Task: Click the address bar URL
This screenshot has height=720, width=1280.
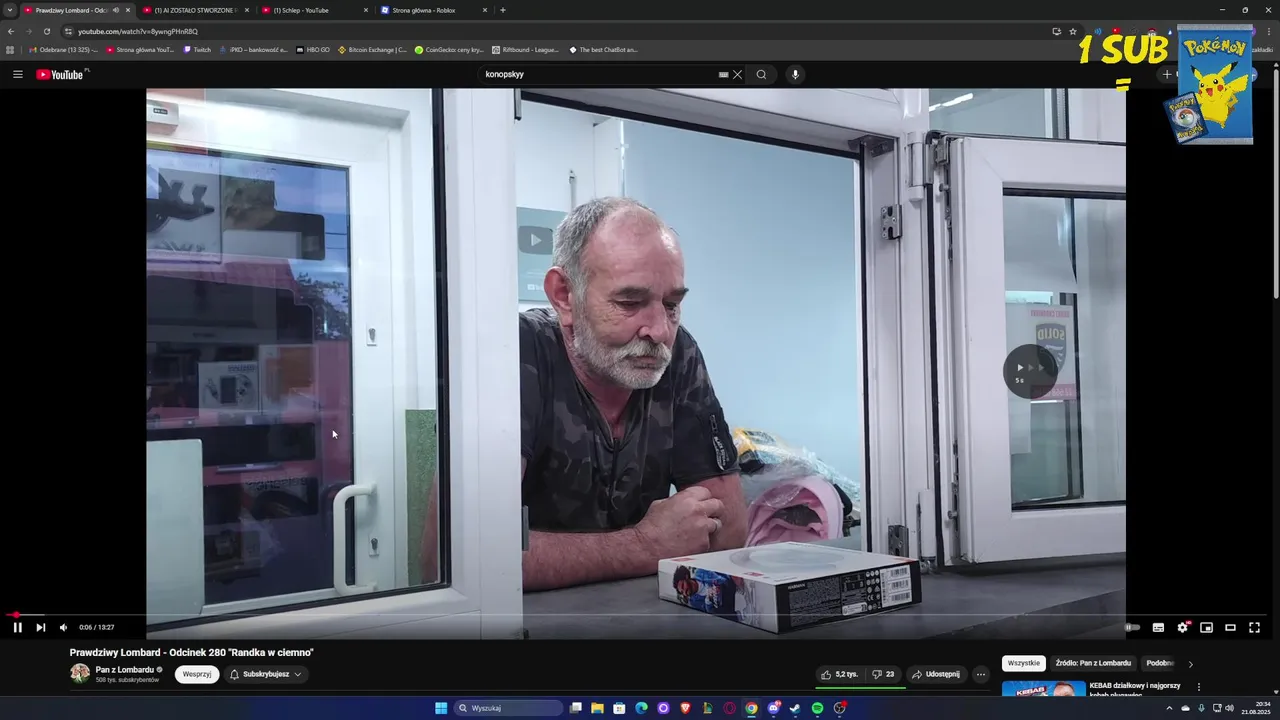Action: click(x=138, y=31)
